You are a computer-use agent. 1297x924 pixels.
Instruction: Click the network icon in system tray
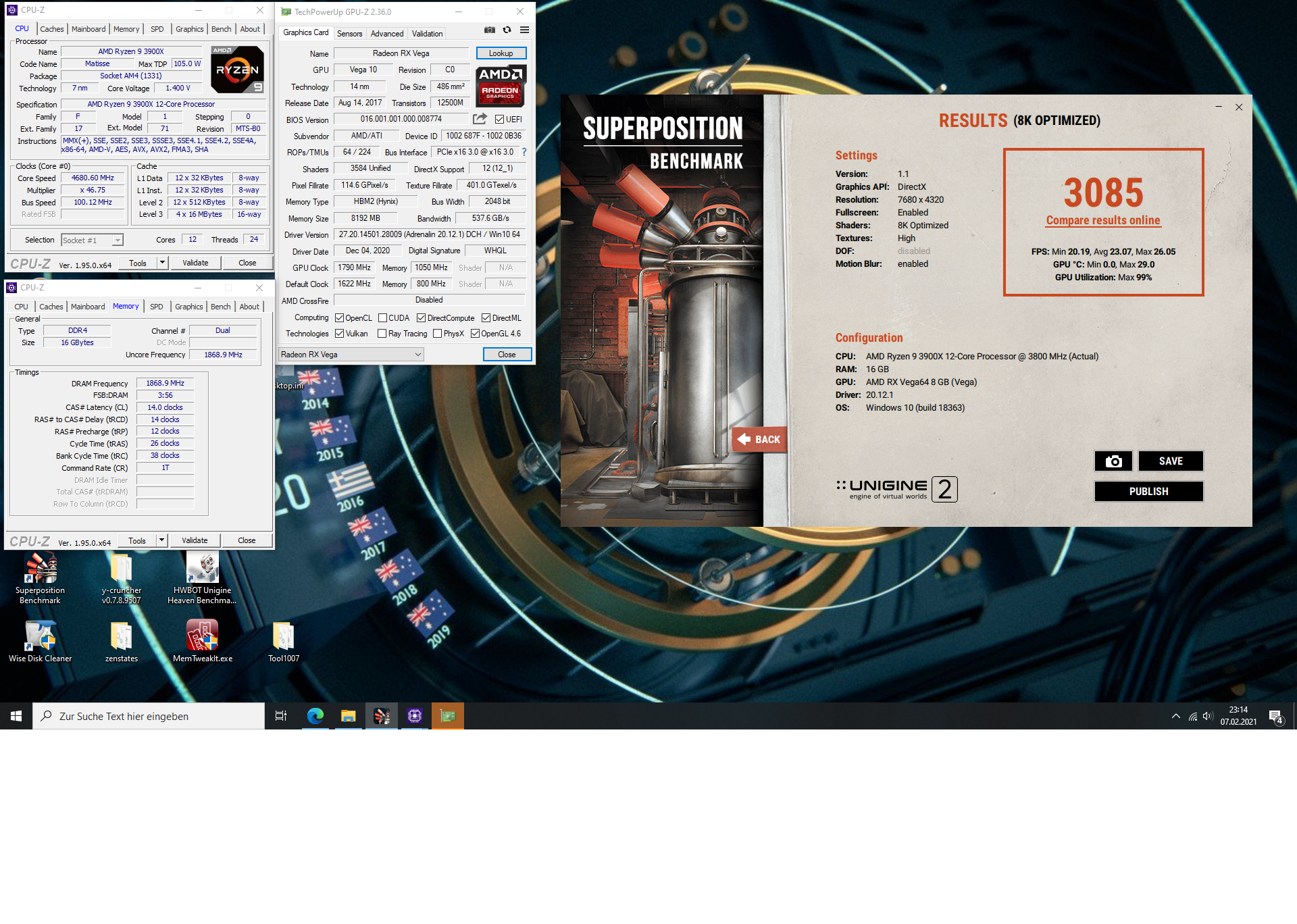point(1193,716)
